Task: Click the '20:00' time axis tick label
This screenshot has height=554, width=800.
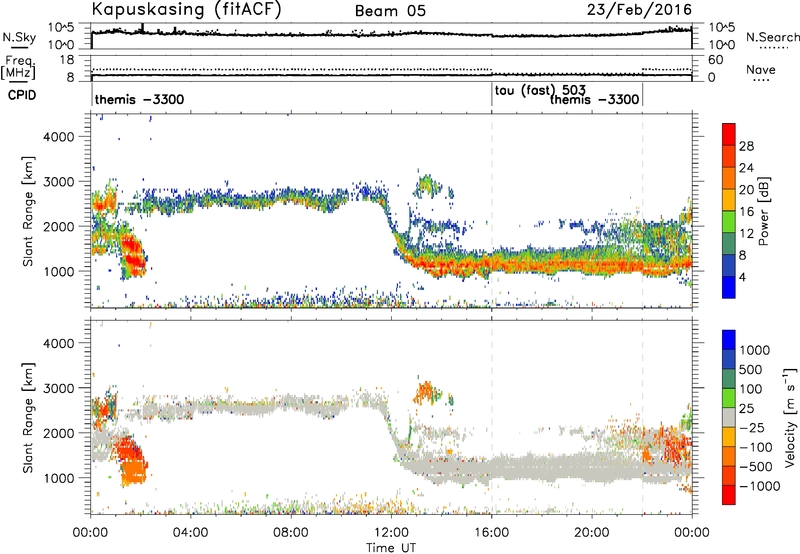Action: [592, 533]
